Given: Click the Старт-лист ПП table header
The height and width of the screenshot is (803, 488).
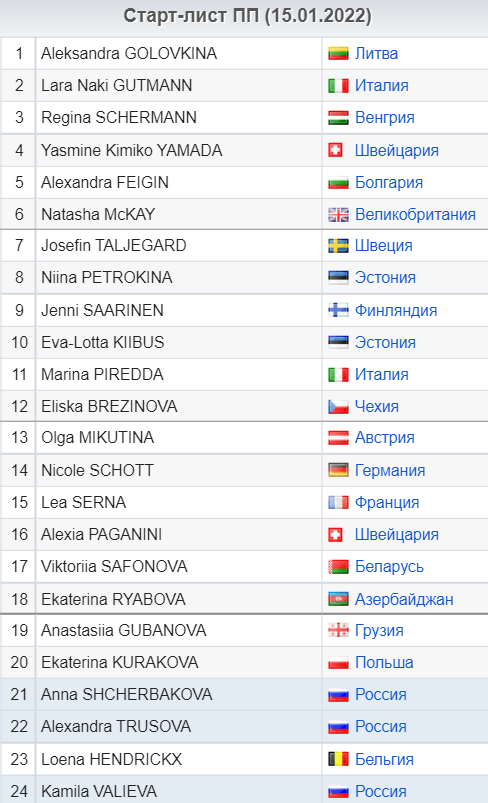Looking at the screenshot, I should (247, 16).
